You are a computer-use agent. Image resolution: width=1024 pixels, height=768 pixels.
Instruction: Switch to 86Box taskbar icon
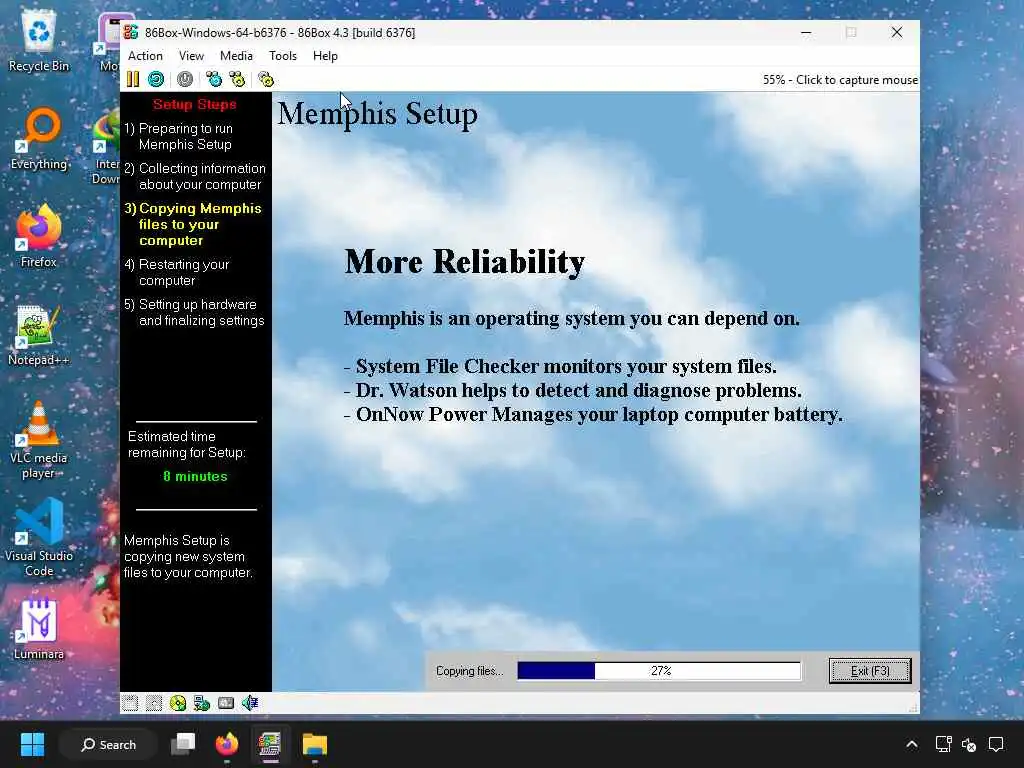pos(270,744)
